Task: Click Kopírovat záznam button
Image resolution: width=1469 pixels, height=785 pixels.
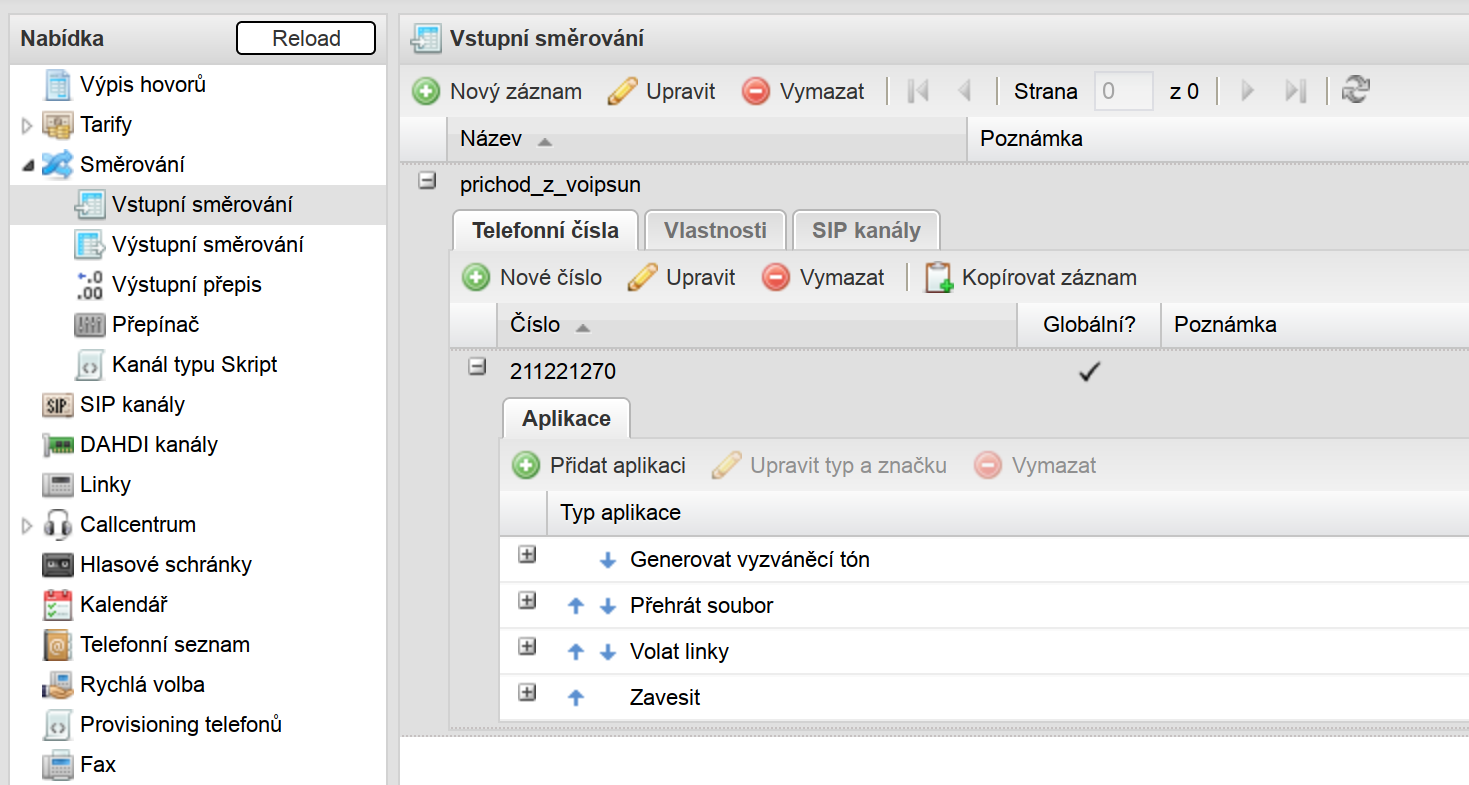Action: point(1031,277)
